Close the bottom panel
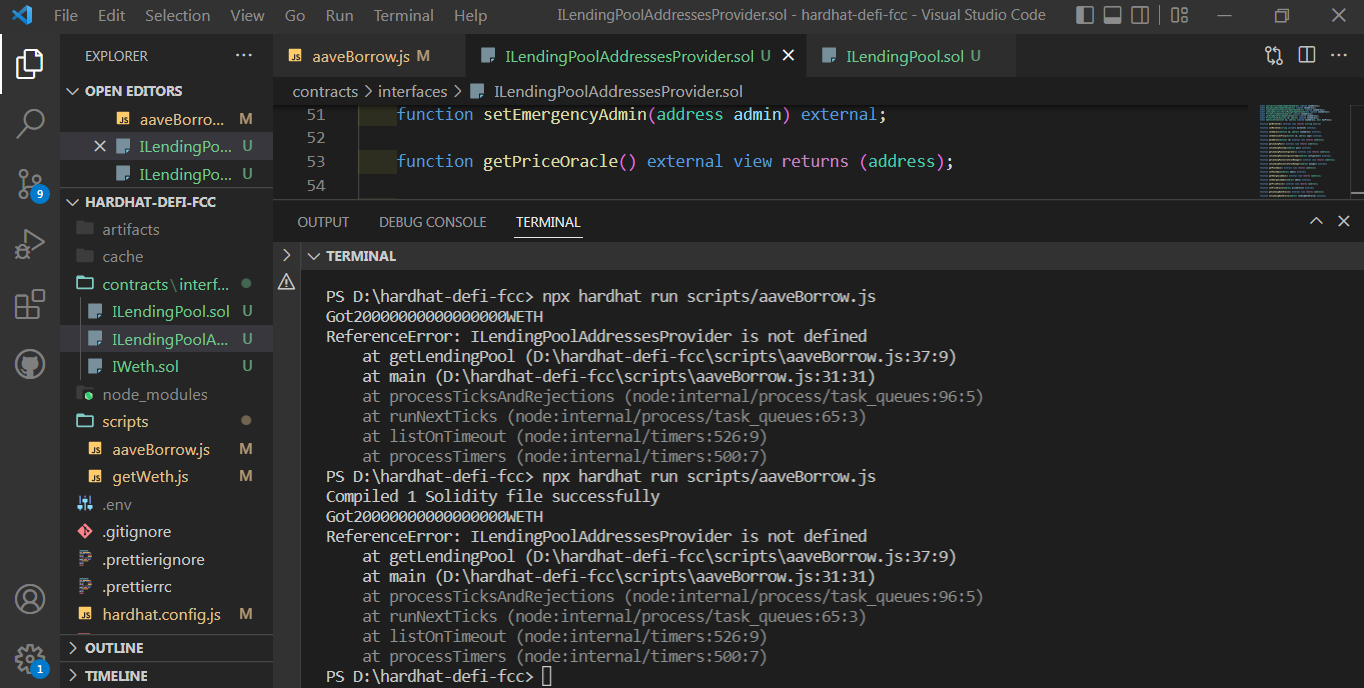Image resolution: width=1364 pixels, height=688 pixels. point(1344,222)
